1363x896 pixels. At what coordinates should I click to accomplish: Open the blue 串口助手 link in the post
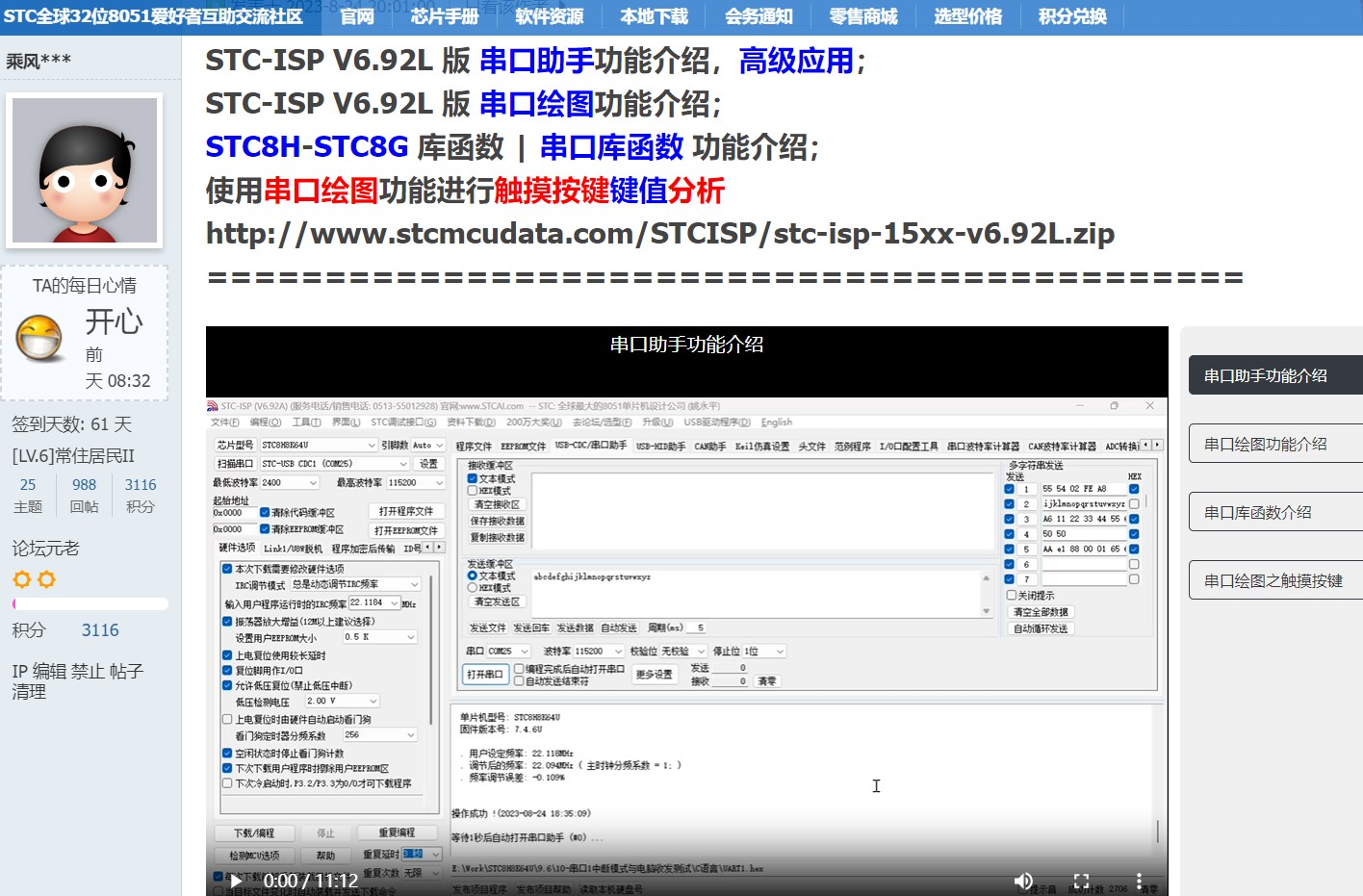tap(537, 61)
